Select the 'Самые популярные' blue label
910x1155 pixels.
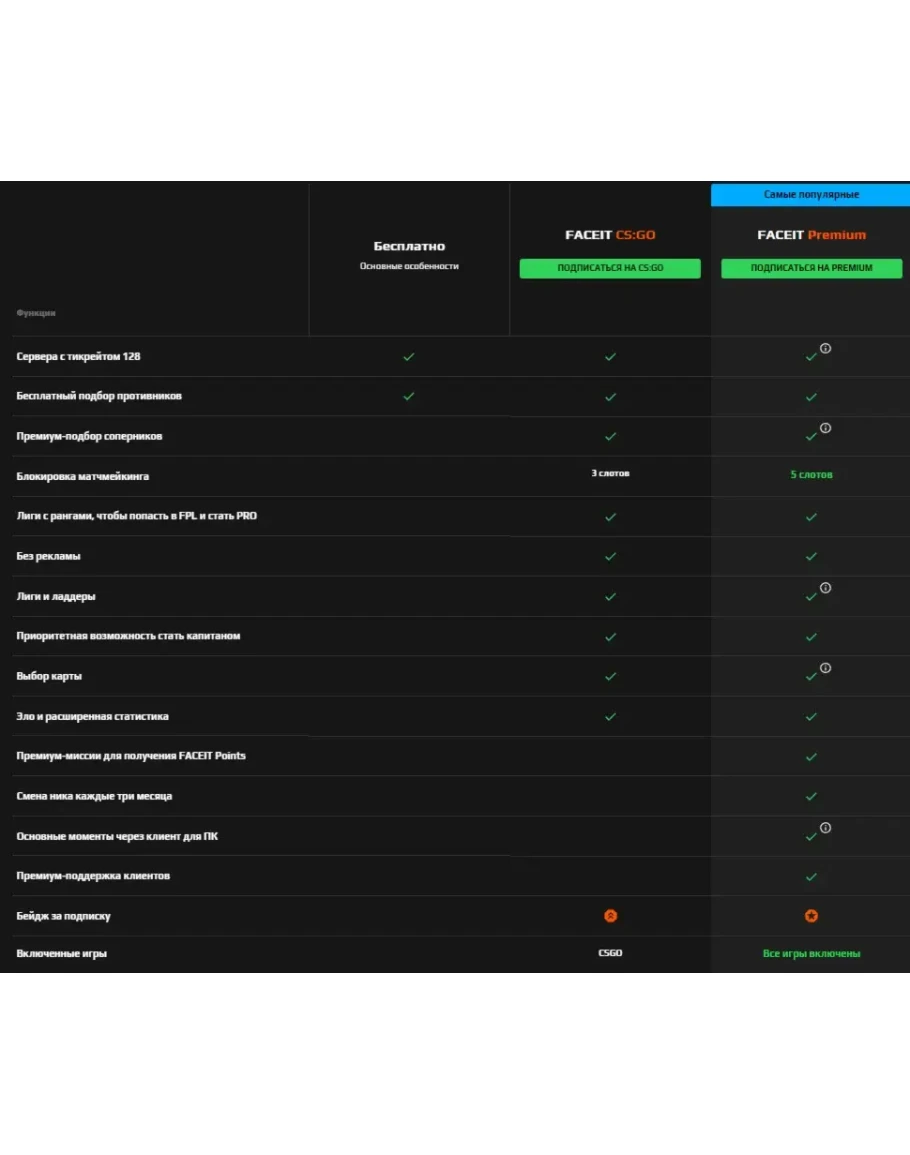811,194
